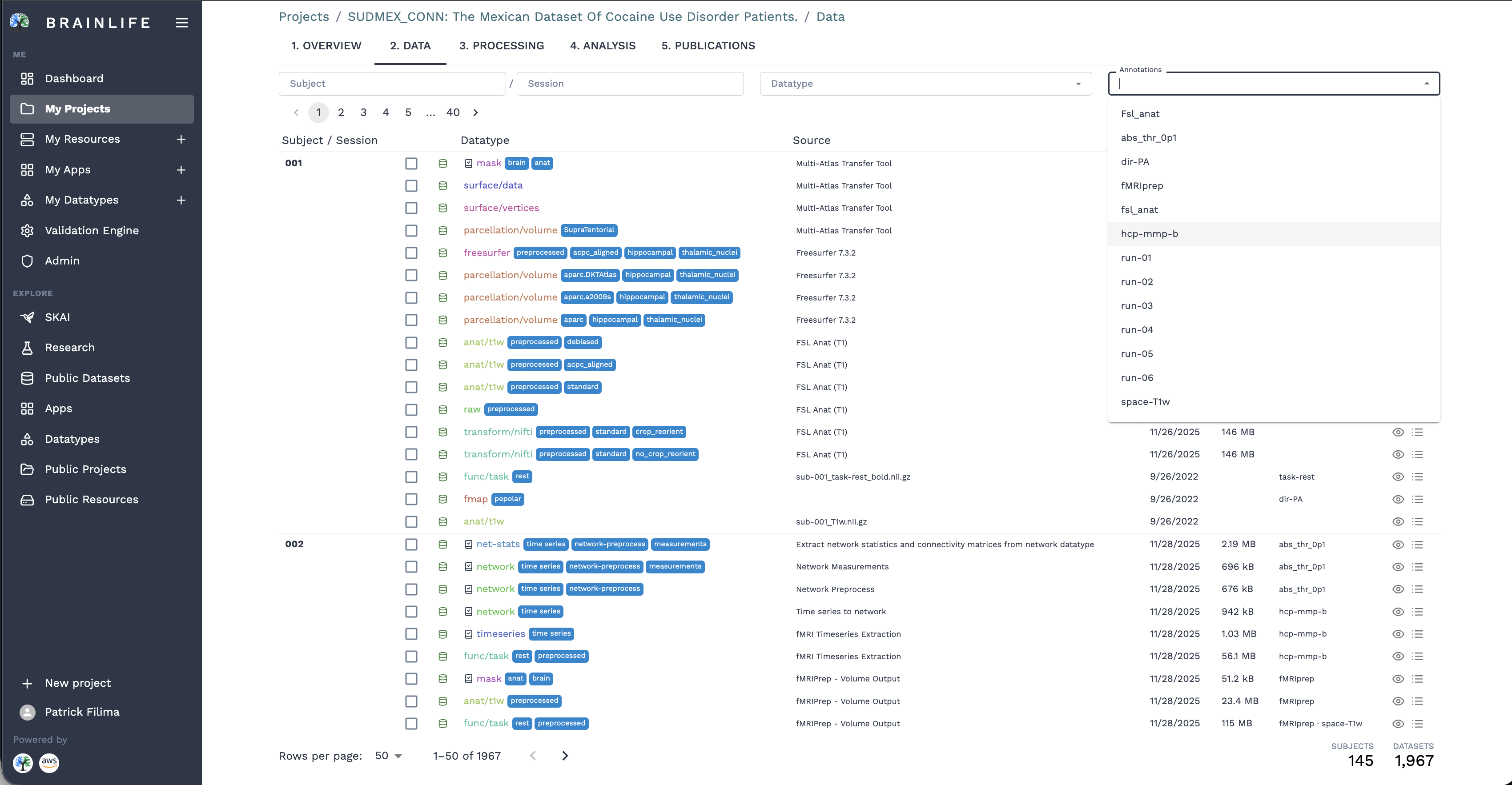Open Rows per page dropdown
This screenshot has width=1512, height=785.
pyautogui.click(x=389, y=756)
